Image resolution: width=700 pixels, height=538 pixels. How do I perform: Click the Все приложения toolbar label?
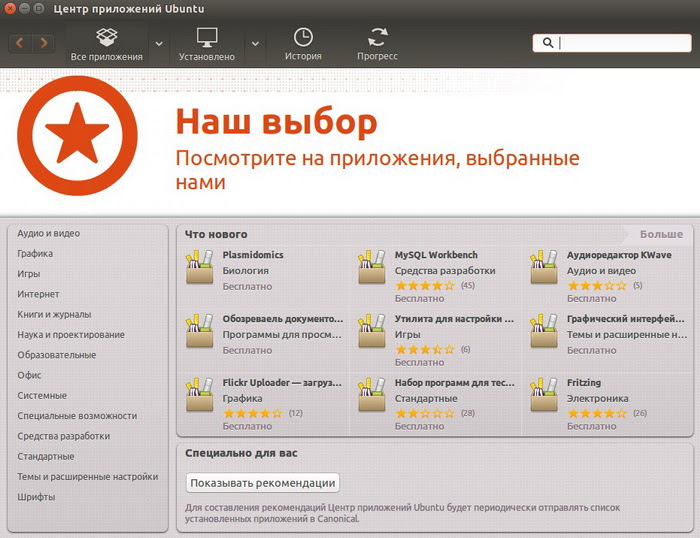[107, 57]
